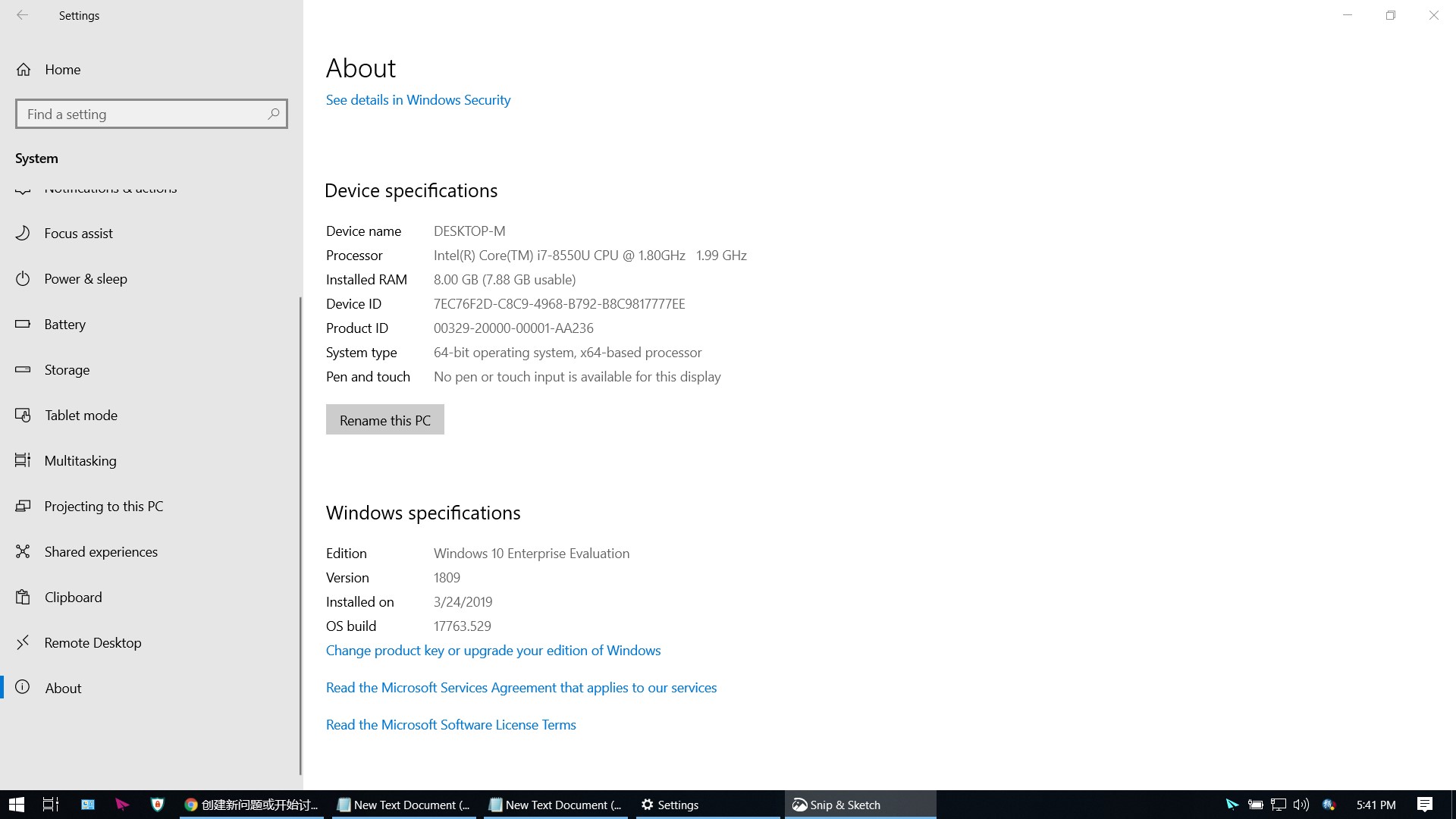Screen dimensions: 1456x819
Task: Click the Remote Desktop icon
Action: pos(23,642)
